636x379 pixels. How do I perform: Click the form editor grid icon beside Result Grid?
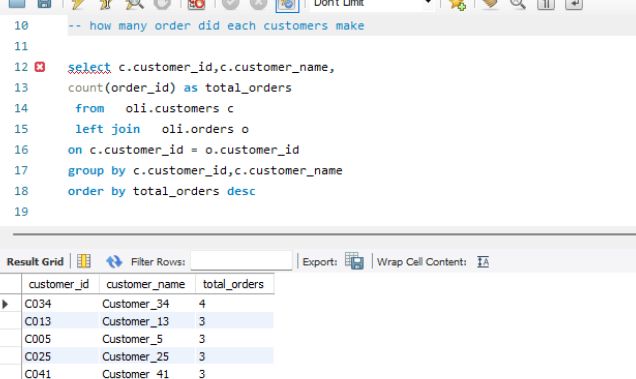[84, 261]
